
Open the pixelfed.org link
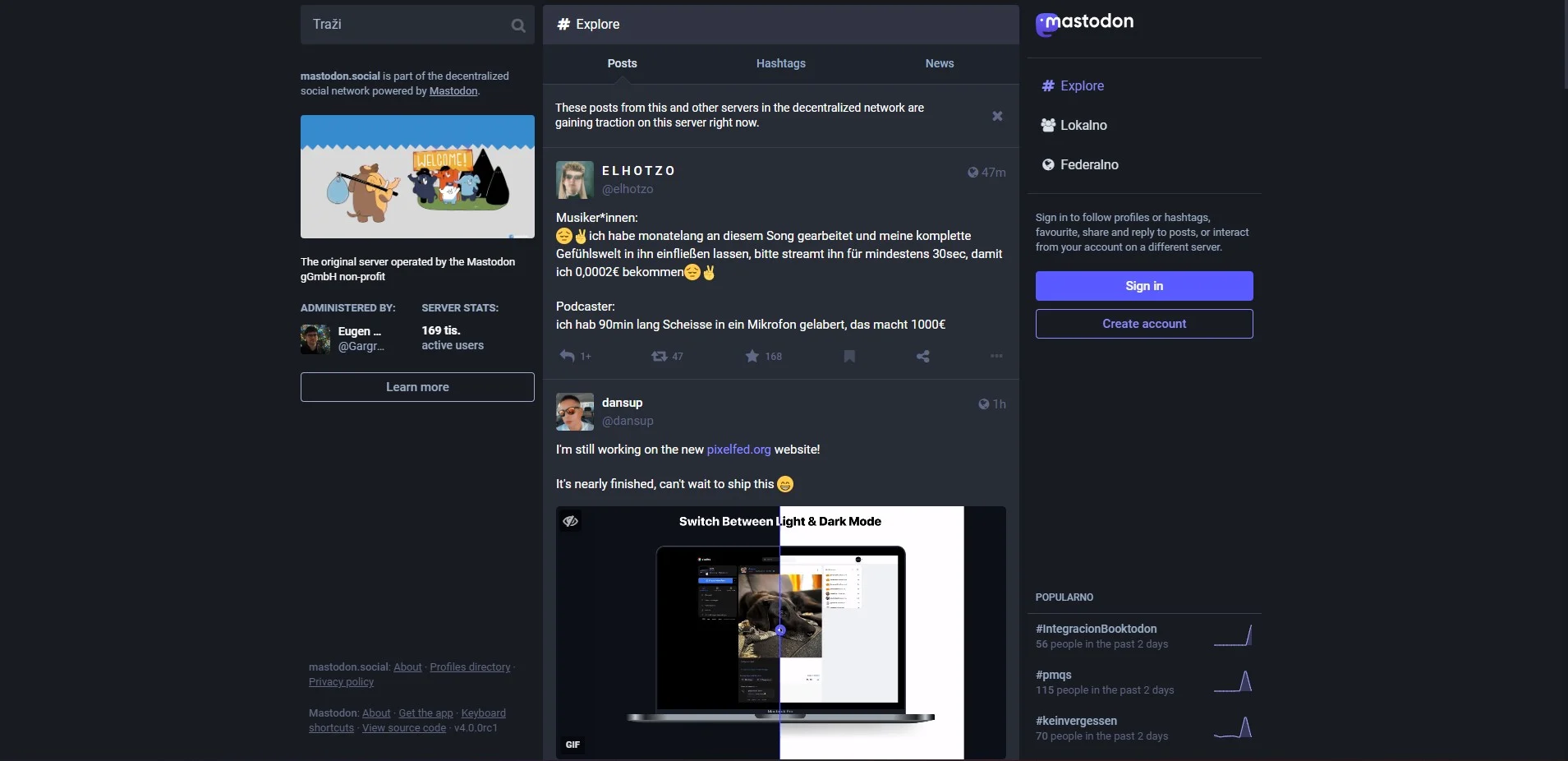coord(738,450)
